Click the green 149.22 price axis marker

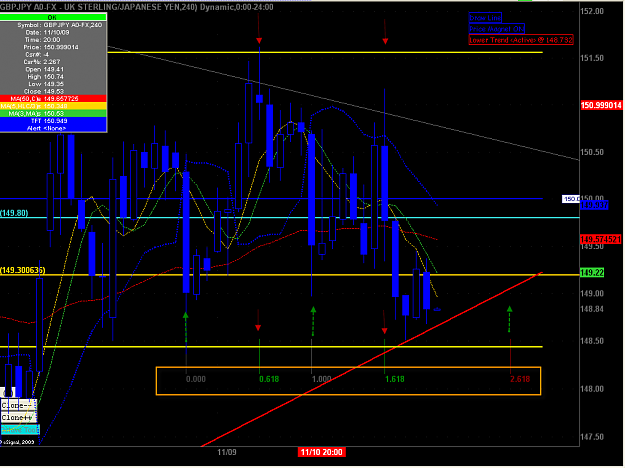592,273
